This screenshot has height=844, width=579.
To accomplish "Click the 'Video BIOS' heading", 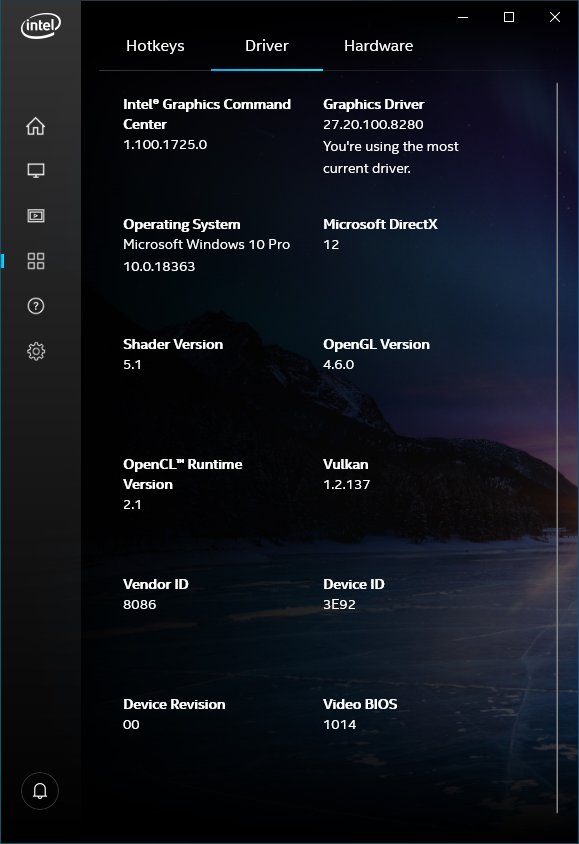I will click(x=360, y=705).
